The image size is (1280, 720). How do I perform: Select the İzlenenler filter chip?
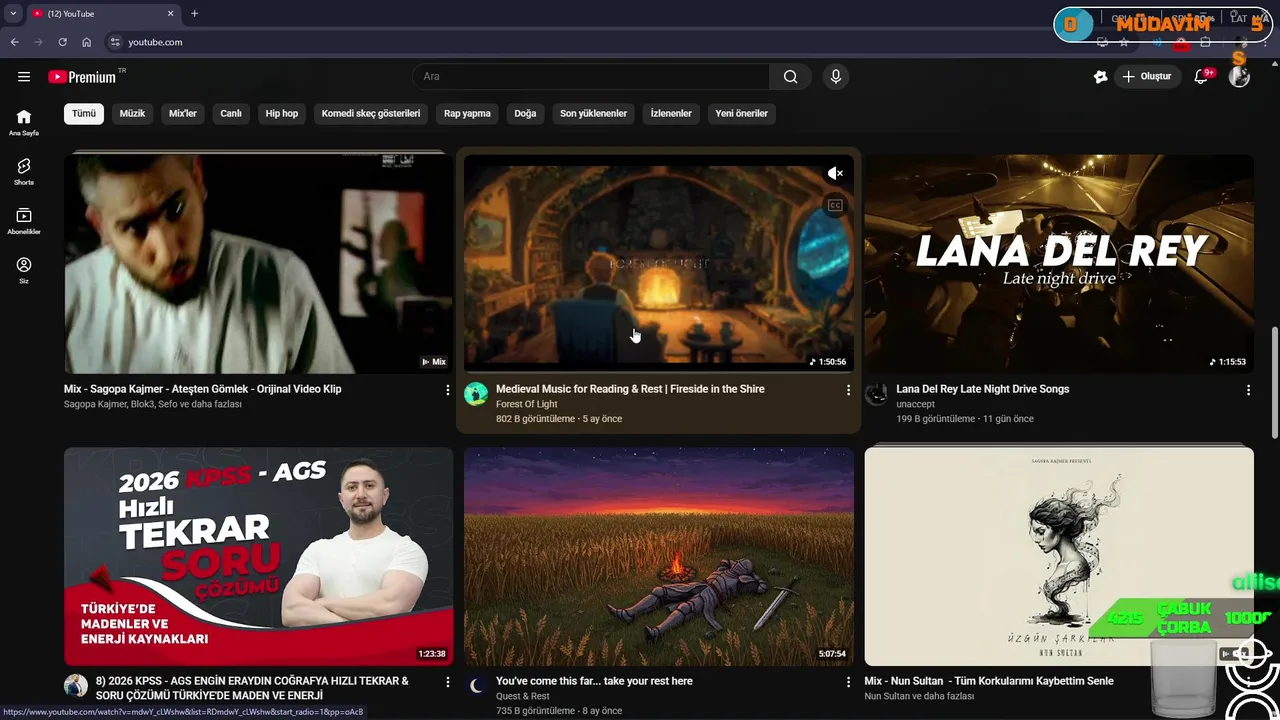click(671, 114)
